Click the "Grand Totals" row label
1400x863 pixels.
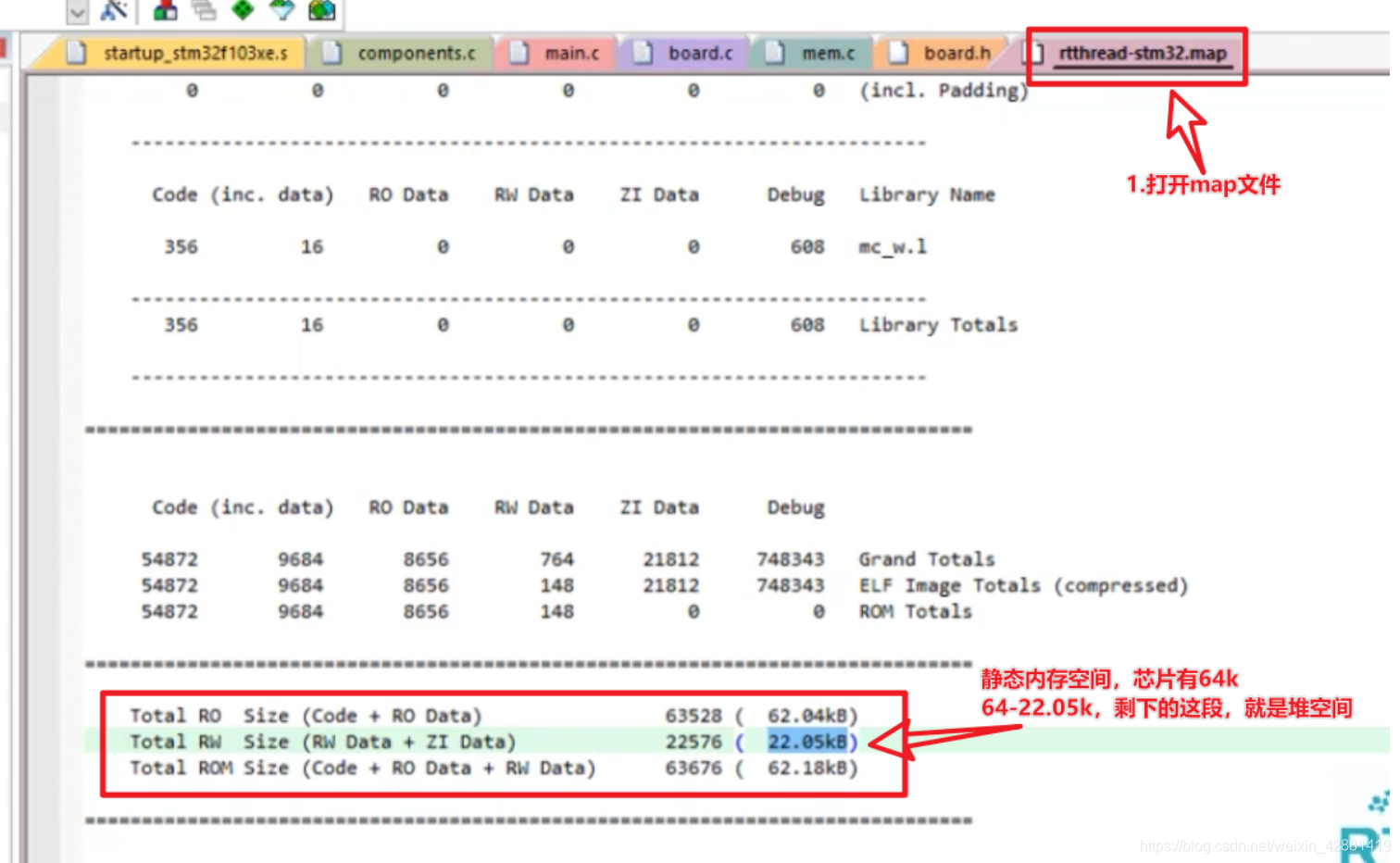pyautogui.click(x=927, y=559)
